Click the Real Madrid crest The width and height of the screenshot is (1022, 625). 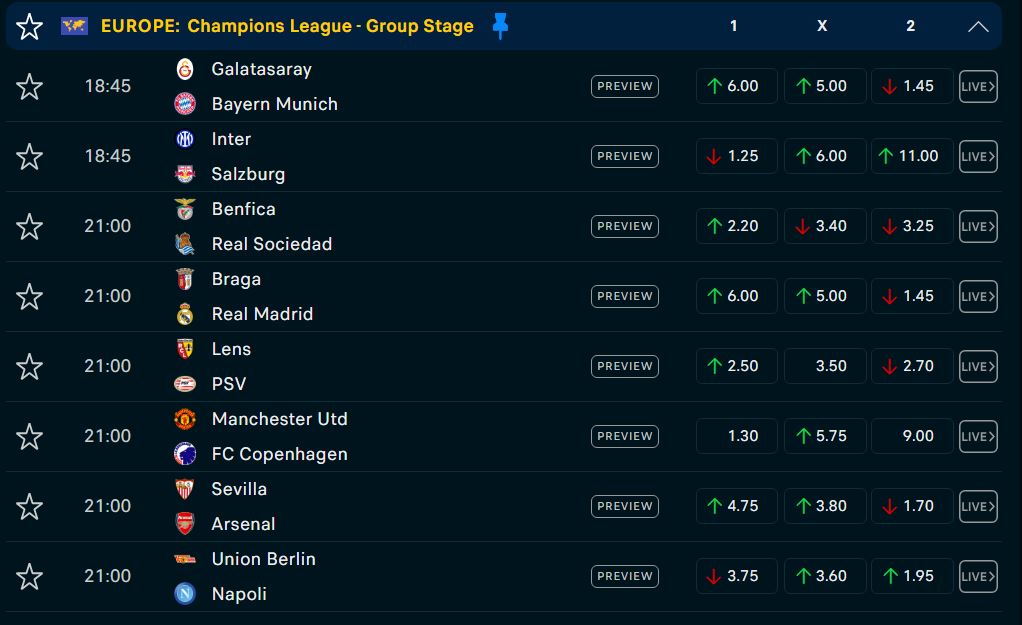coord(185,314)
